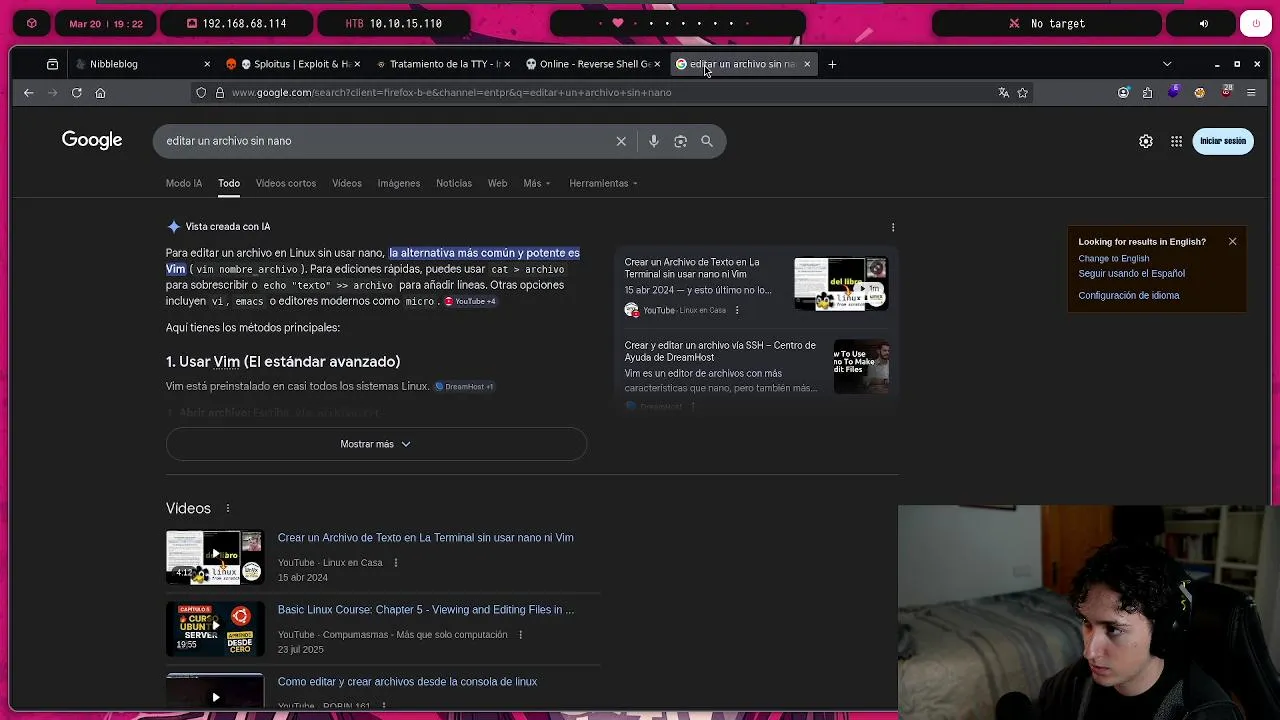Start voice search with microphone icon
Screen dimensions: 1280x720
653,141
